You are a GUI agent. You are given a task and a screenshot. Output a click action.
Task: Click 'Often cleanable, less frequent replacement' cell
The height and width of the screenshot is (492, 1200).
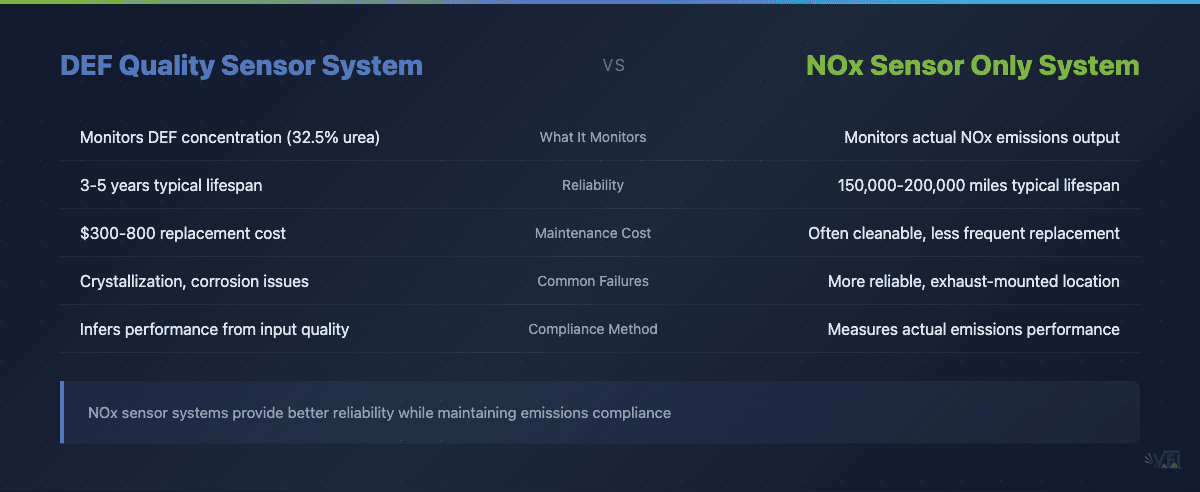pos(964,233)
